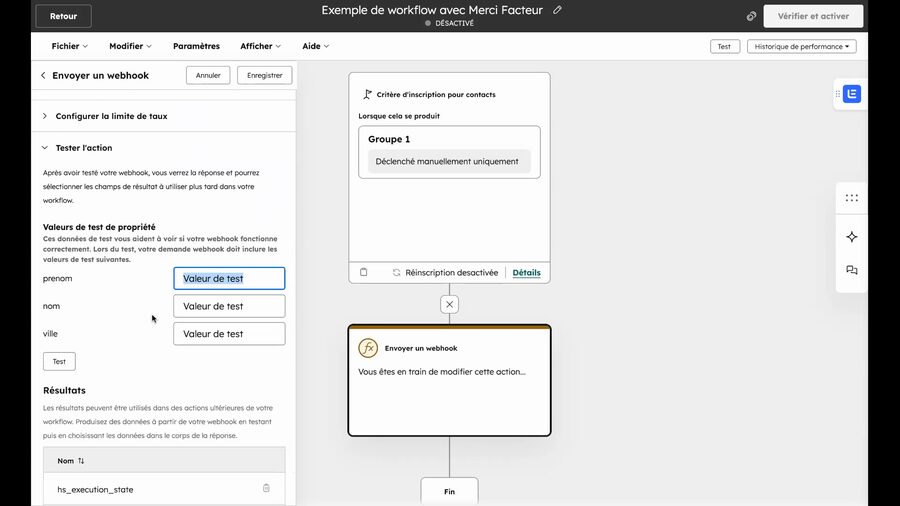Click 'Lorsque cela se produit' label
The image size is (900, 506).
tap(399, 116)
